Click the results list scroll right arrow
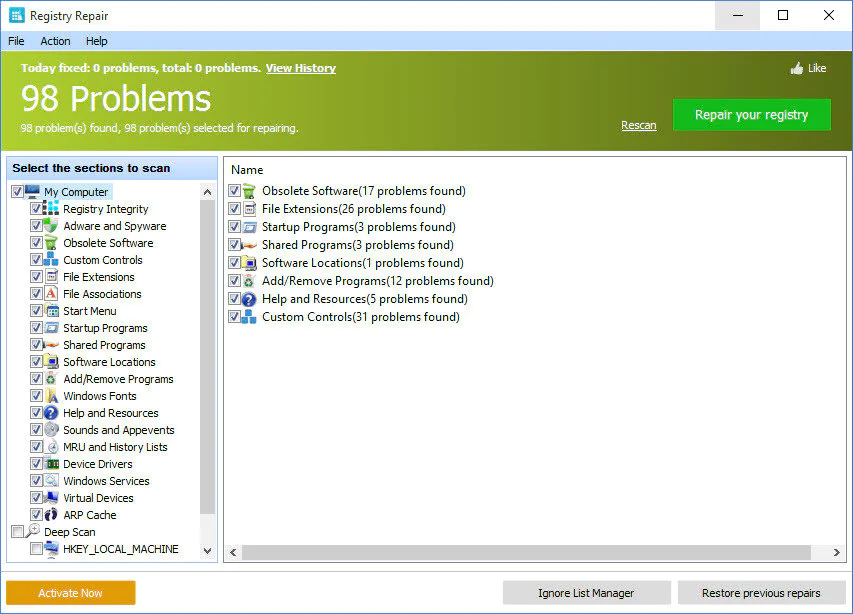Viewport: 853px width, 614px height. [836, 553]
